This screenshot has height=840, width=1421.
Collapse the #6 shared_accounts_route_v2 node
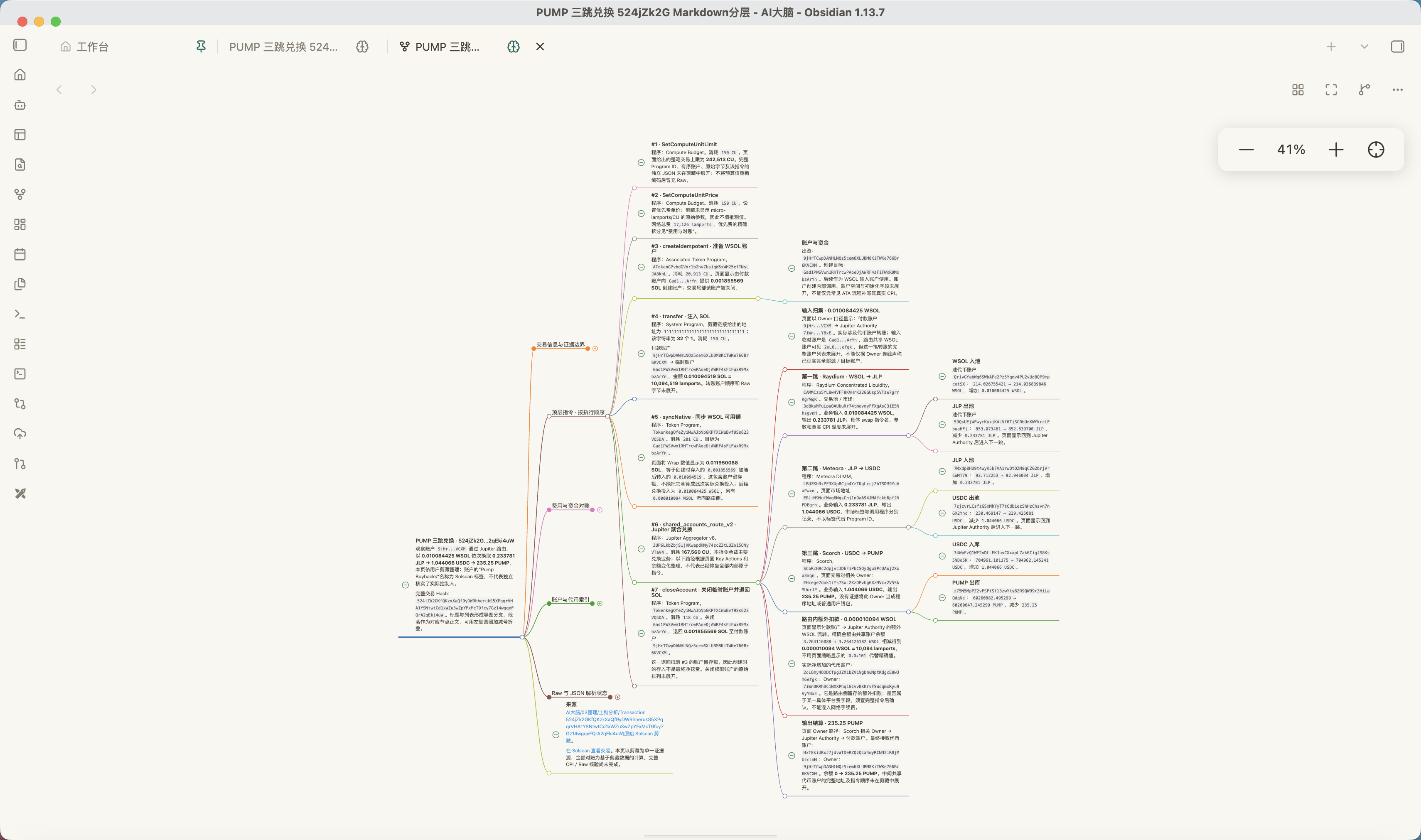641,548
